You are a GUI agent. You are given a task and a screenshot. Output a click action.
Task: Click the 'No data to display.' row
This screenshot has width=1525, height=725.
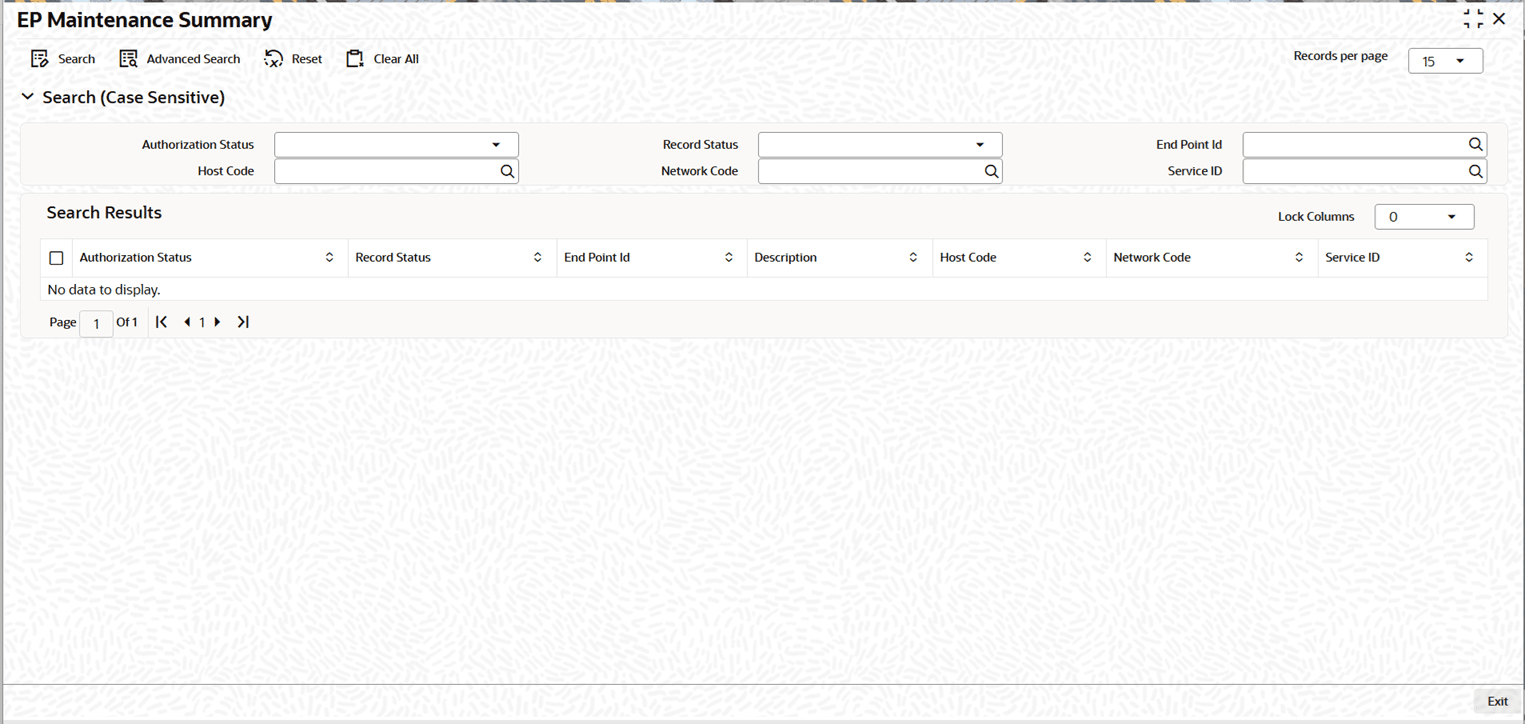(x=764, y=290)
